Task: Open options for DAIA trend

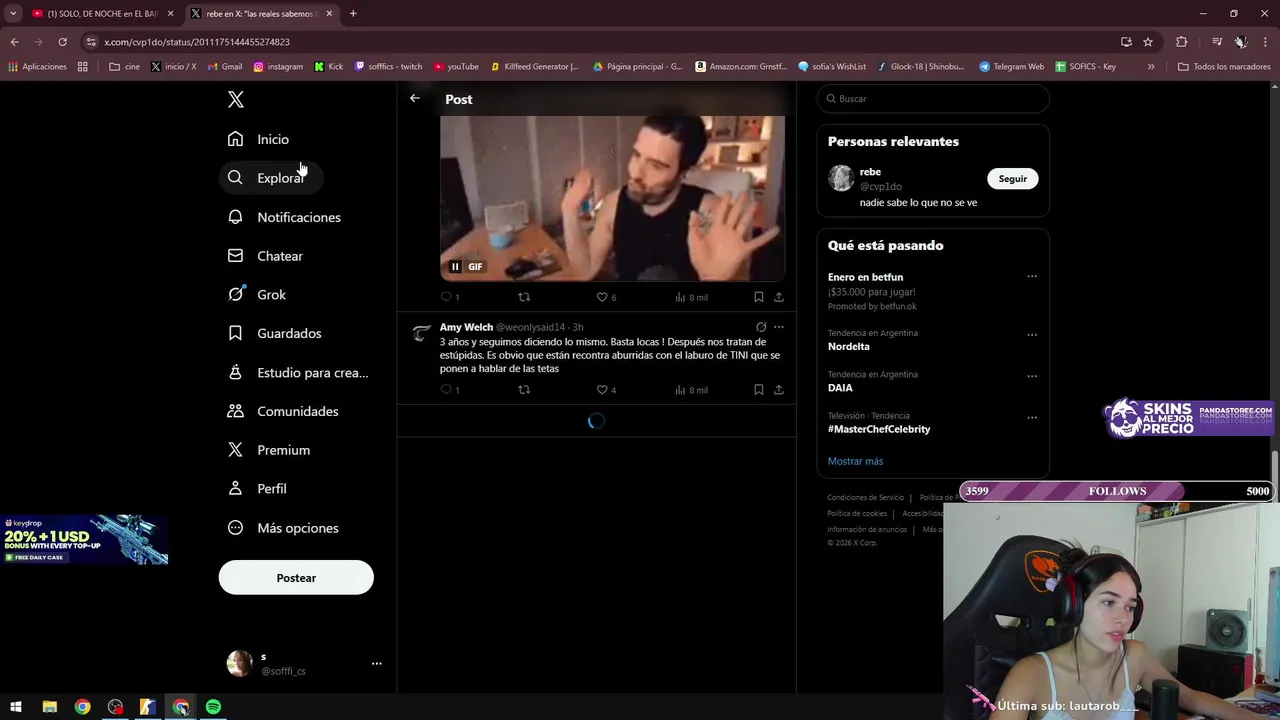Action: click(1032, 376)
